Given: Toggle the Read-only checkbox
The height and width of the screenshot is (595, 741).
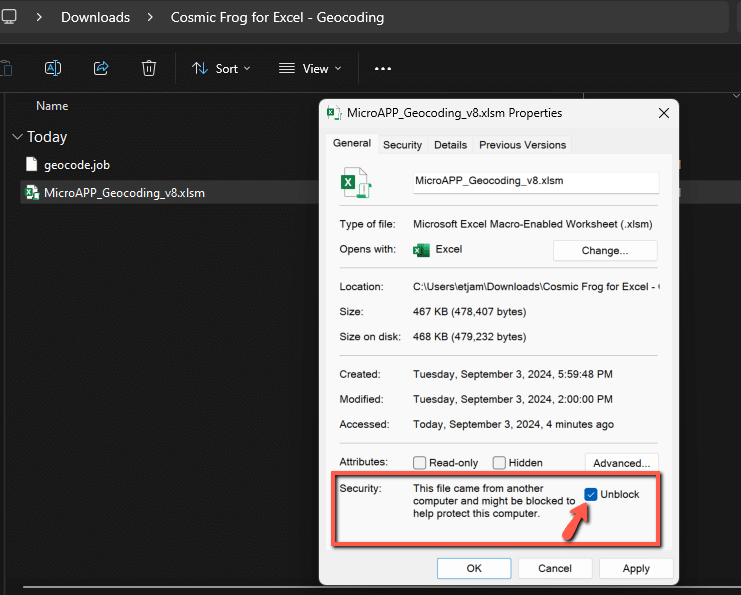Looking at the screenshot, I should click(419, 463).
